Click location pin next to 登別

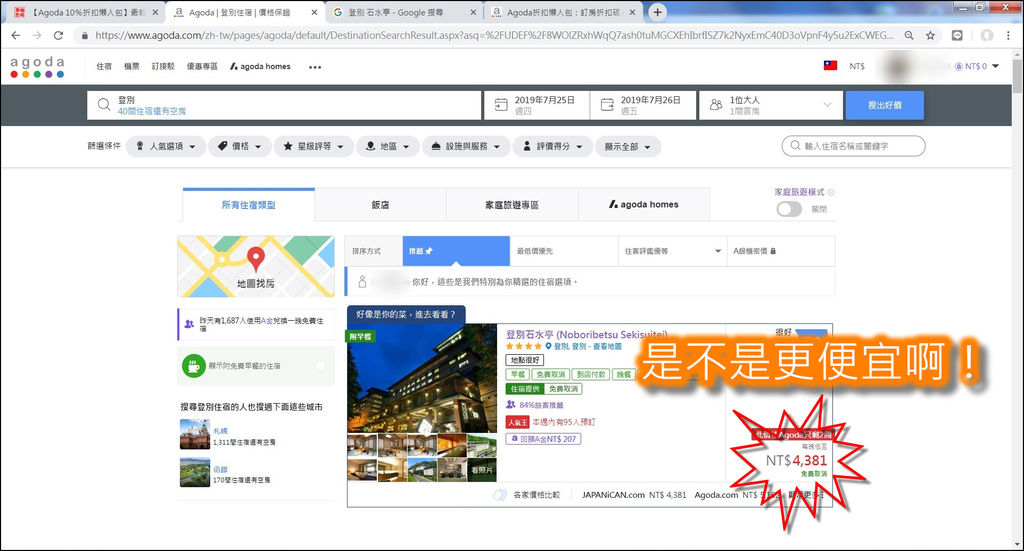[549, 347]
